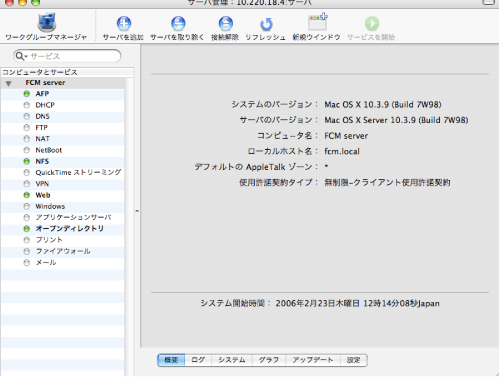Viewport: 499px width, 377px height.
Task: Click the コンピュータとサービス column header
Action: pos(67,72)
